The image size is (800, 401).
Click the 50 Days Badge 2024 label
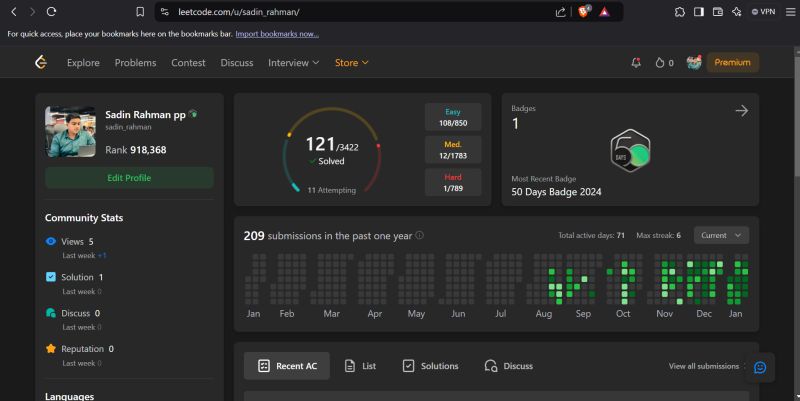(556, 192)
